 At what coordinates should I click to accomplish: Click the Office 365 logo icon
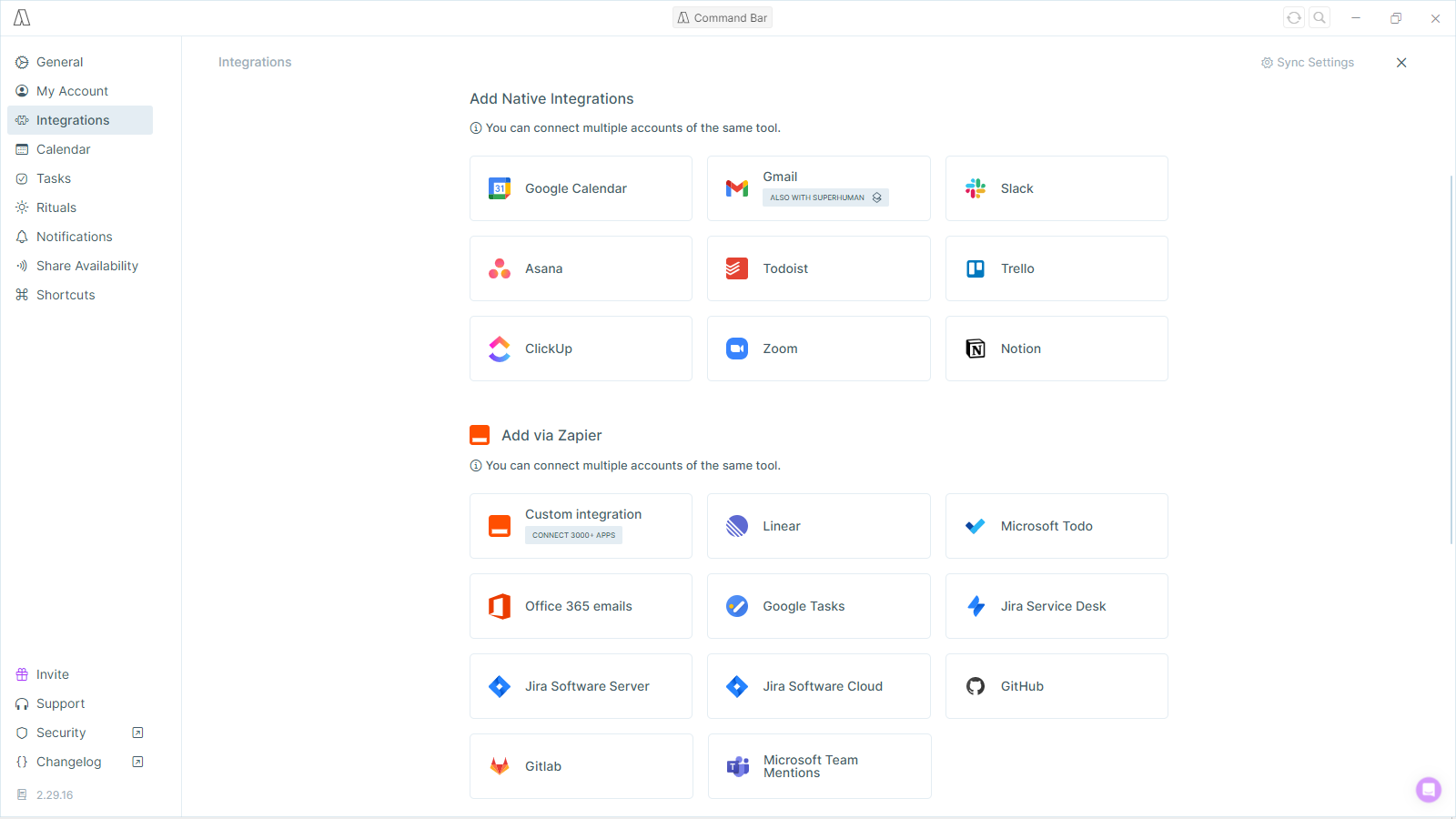(500, 606)
